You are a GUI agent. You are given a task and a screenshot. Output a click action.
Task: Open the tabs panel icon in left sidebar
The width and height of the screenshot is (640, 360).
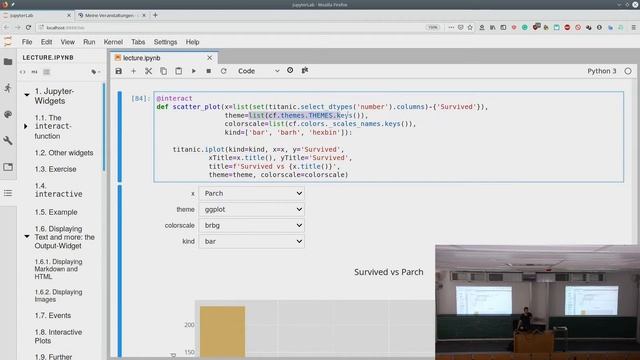(8, 167)
